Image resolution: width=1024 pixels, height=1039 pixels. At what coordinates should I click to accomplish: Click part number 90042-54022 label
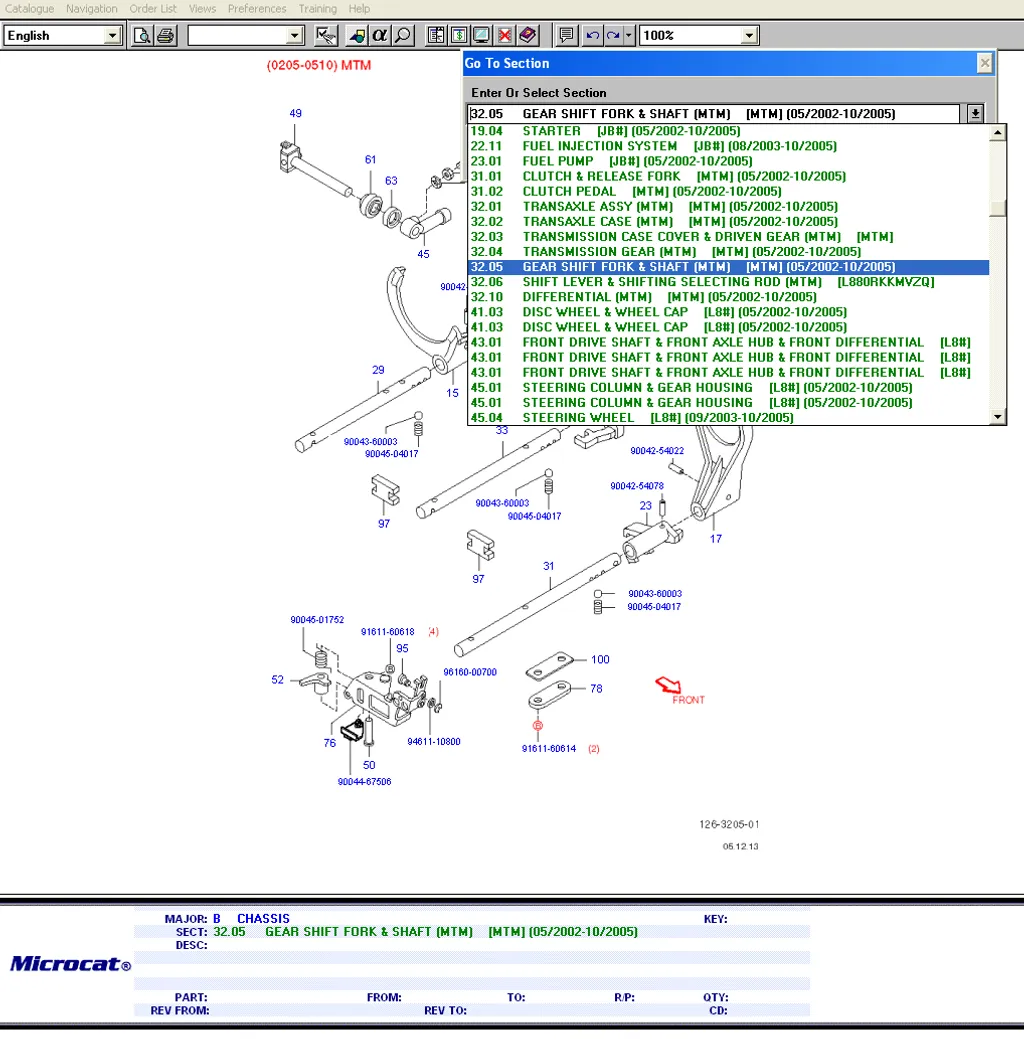click(657, 451)
